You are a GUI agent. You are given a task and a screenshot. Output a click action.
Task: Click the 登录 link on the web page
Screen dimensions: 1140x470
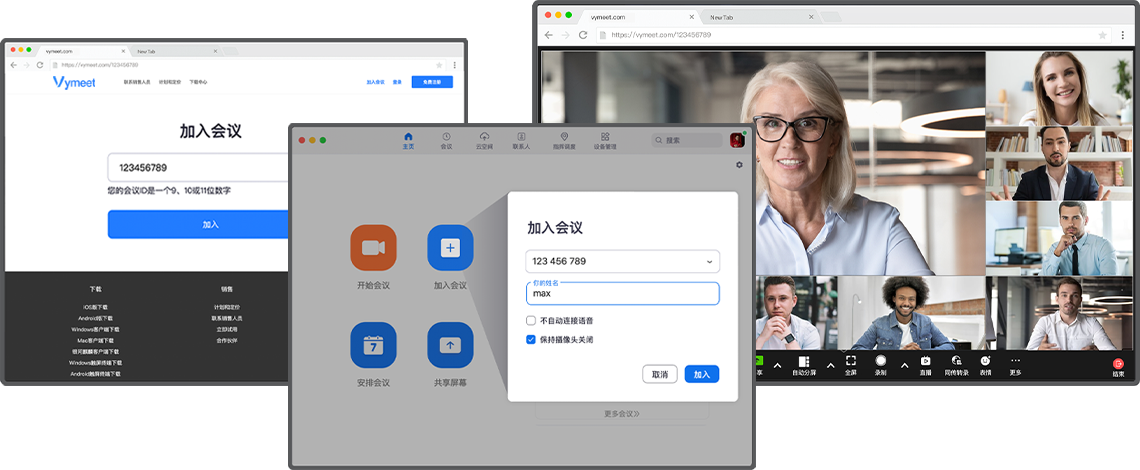point(398,82)
